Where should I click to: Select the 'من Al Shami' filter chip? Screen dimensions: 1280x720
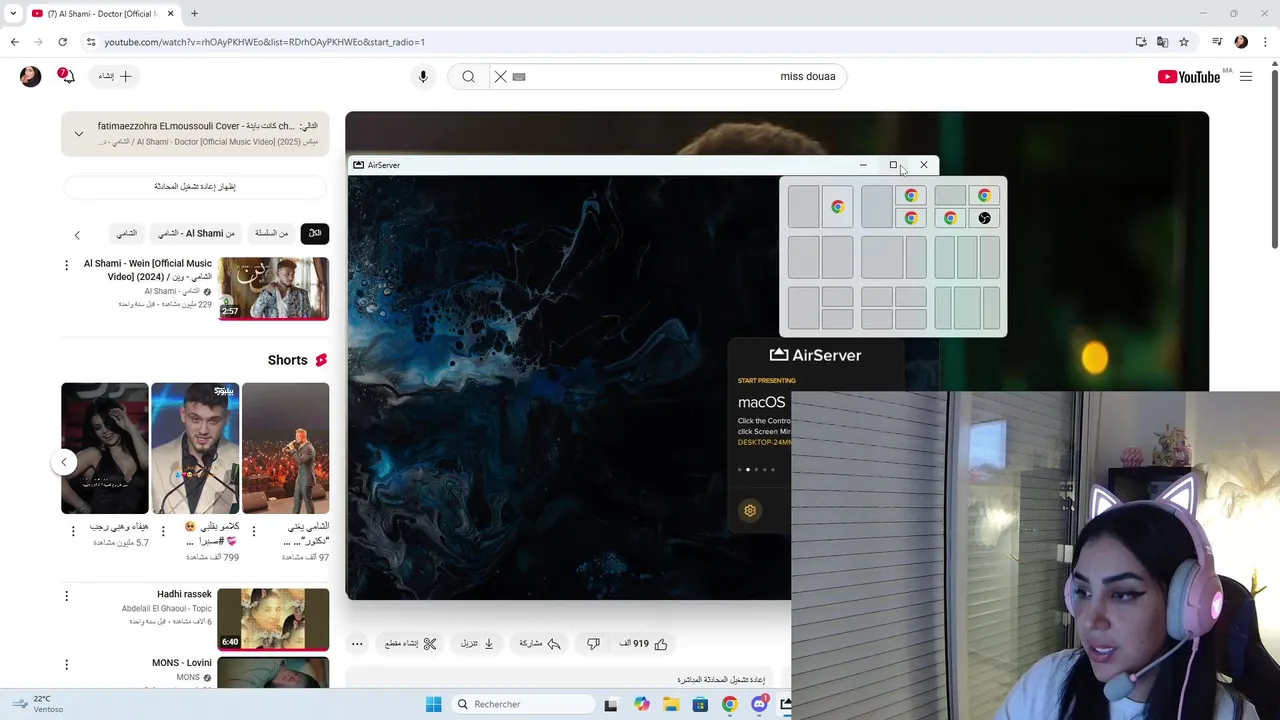click(196, 233)
